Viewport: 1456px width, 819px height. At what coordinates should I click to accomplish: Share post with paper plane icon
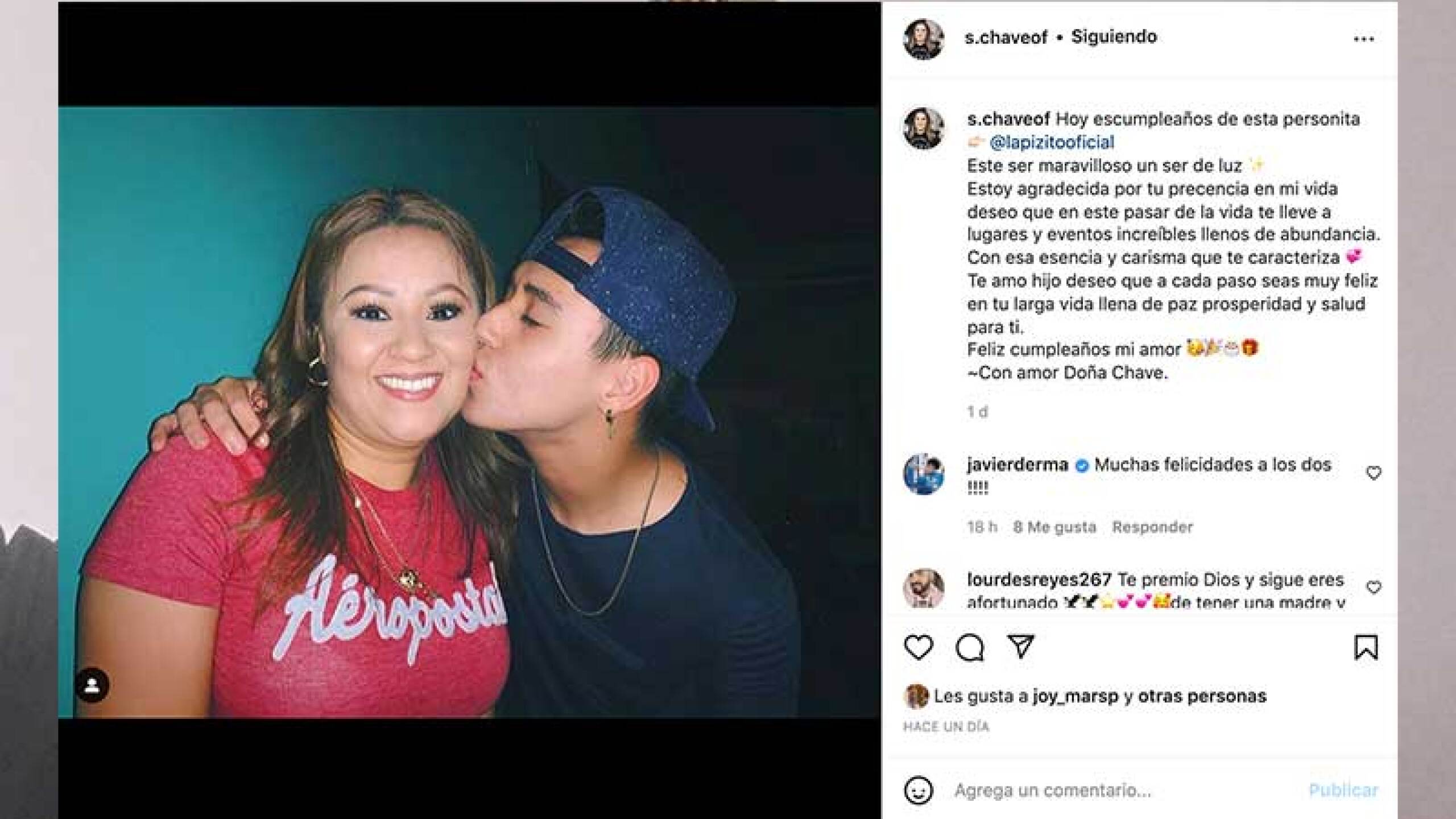[1021, 646]
